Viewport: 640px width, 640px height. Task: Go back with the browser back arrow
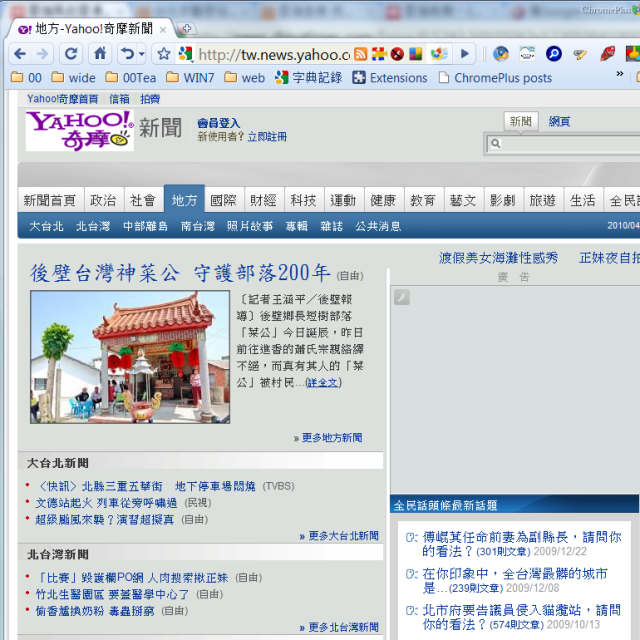20,53
